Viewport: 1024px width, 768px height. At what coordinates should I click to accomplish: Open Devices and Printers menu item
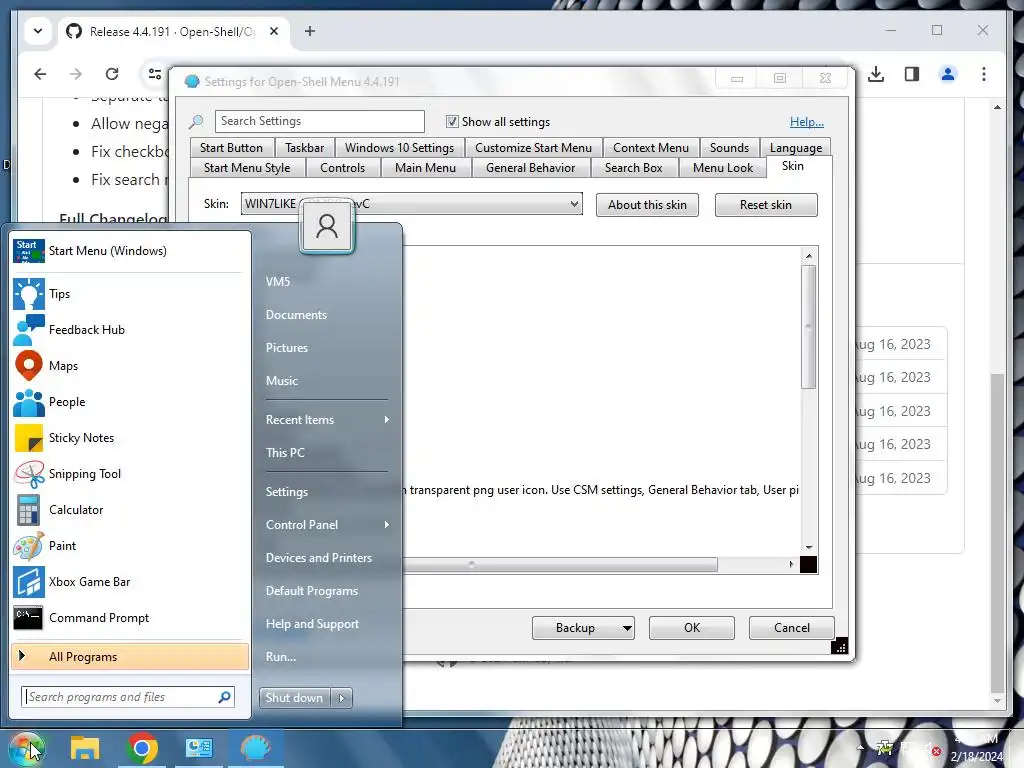[x=319, y=558]
